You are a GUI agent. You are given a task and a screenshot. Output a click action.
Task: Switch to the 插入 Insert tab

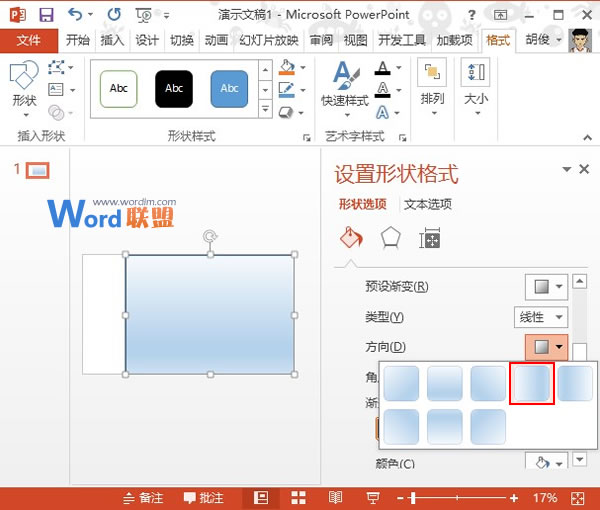click(x=112, y=40)
